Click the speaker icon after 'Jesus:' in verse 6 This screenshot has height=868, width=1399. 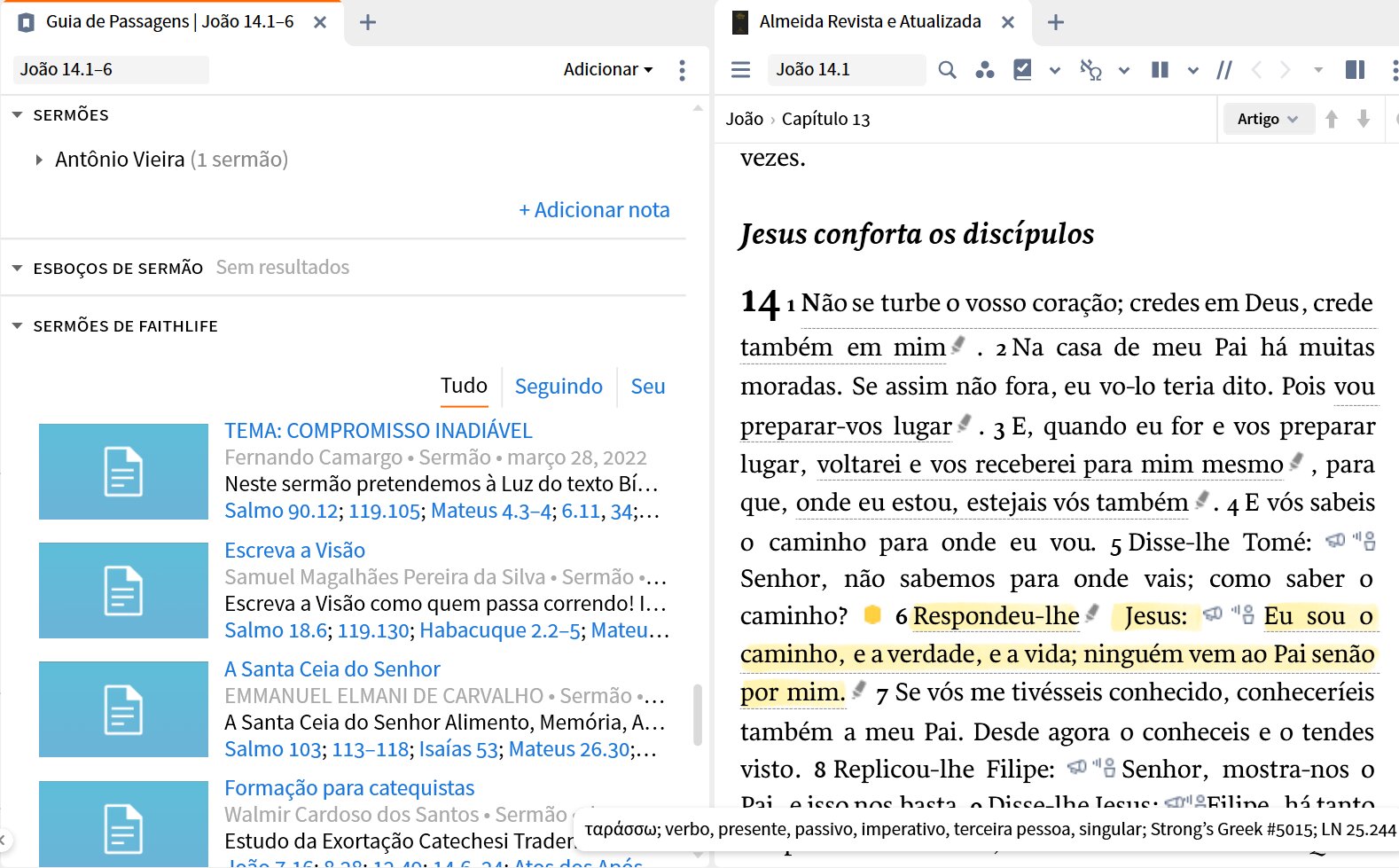point(1213,614)
